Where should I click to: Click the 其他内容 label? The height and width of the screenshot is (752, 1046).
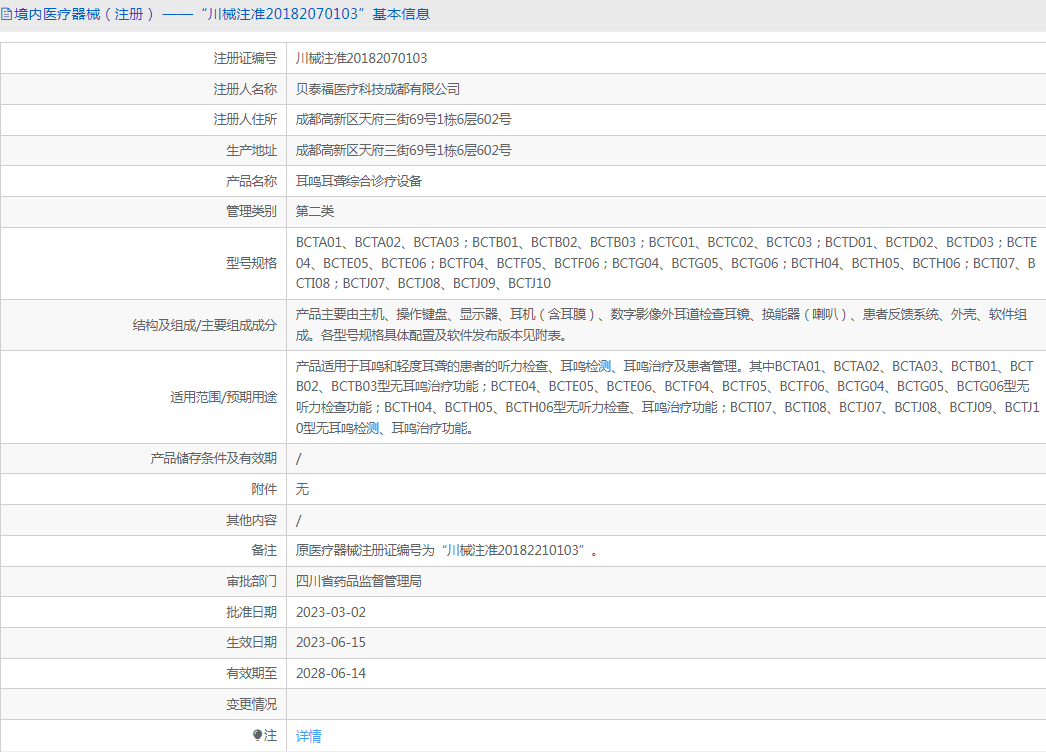[251, 520]
